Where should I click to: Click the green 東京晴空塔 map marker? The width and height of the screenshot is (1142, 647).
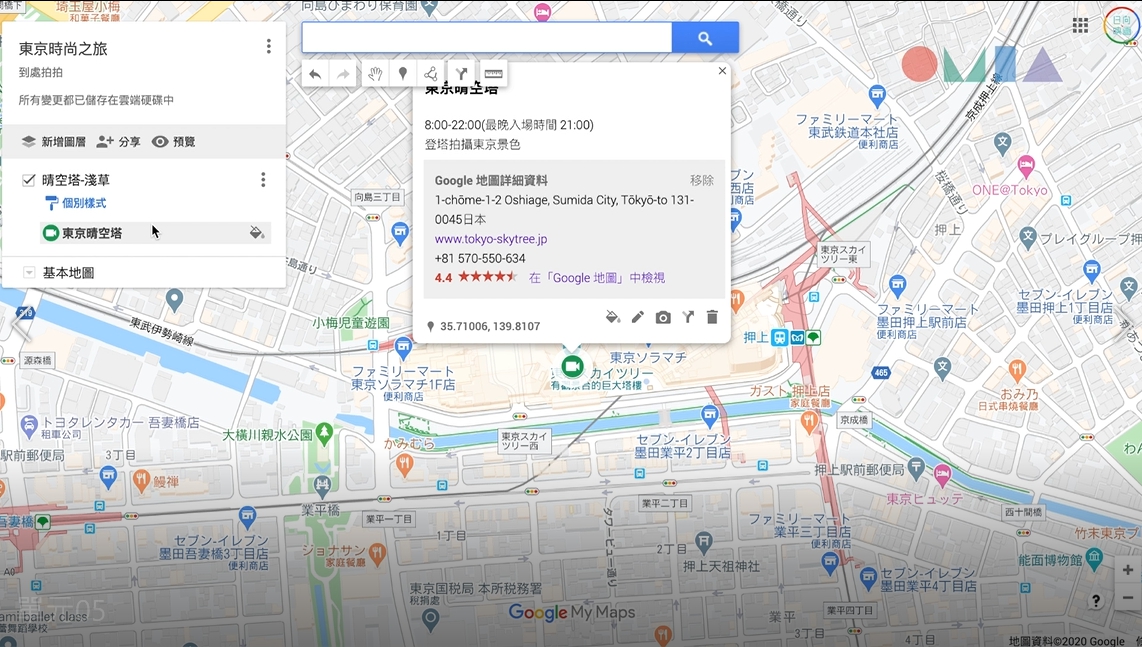point(572,366)
